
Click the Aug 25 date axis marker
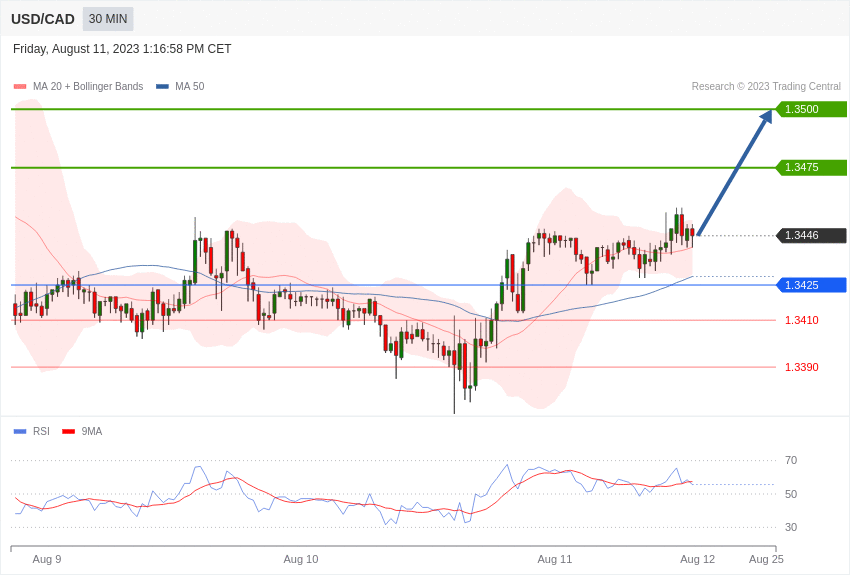[766, 559]
